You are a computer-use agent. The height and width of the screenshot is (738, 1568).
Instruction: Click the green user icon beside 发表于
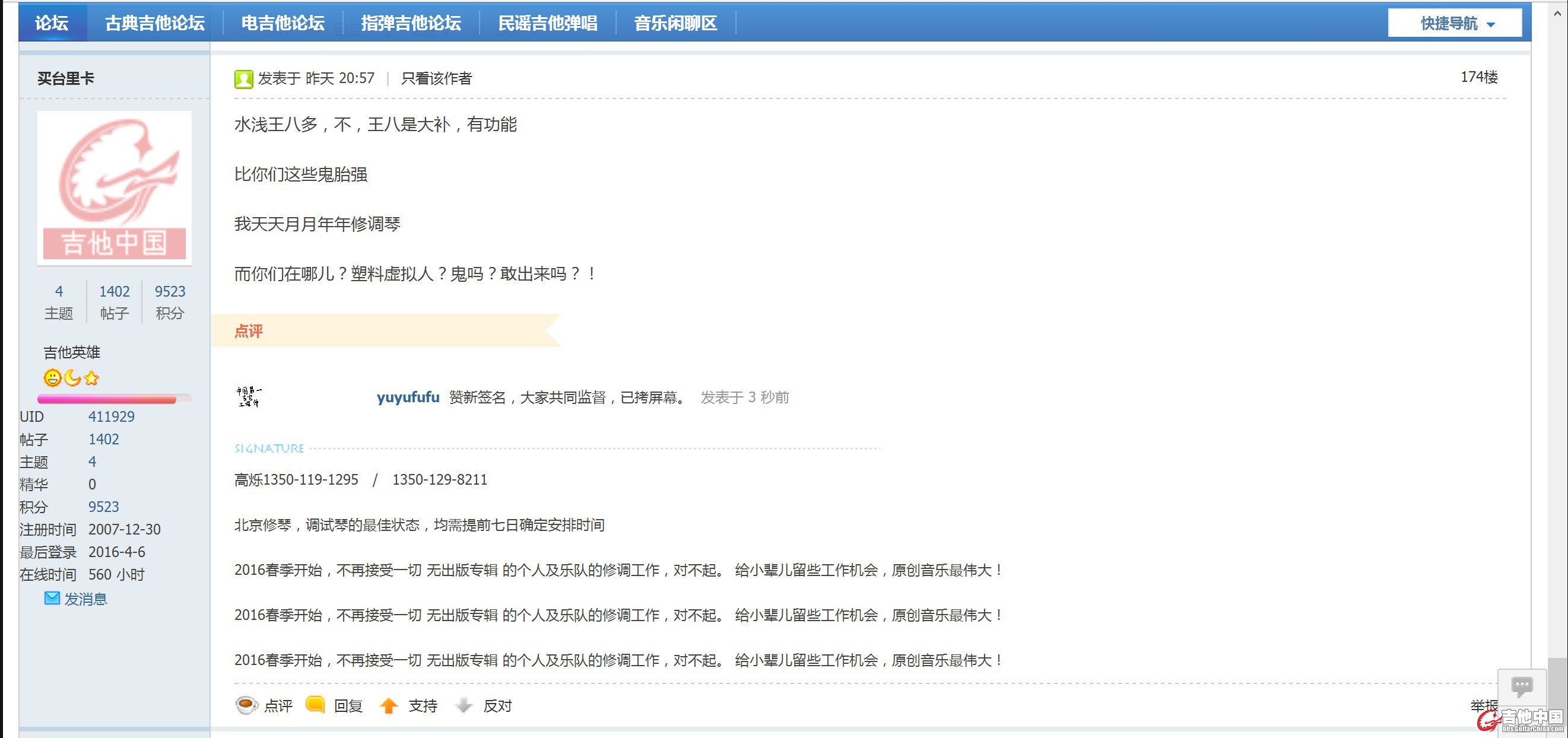click(x=243, y=79)
